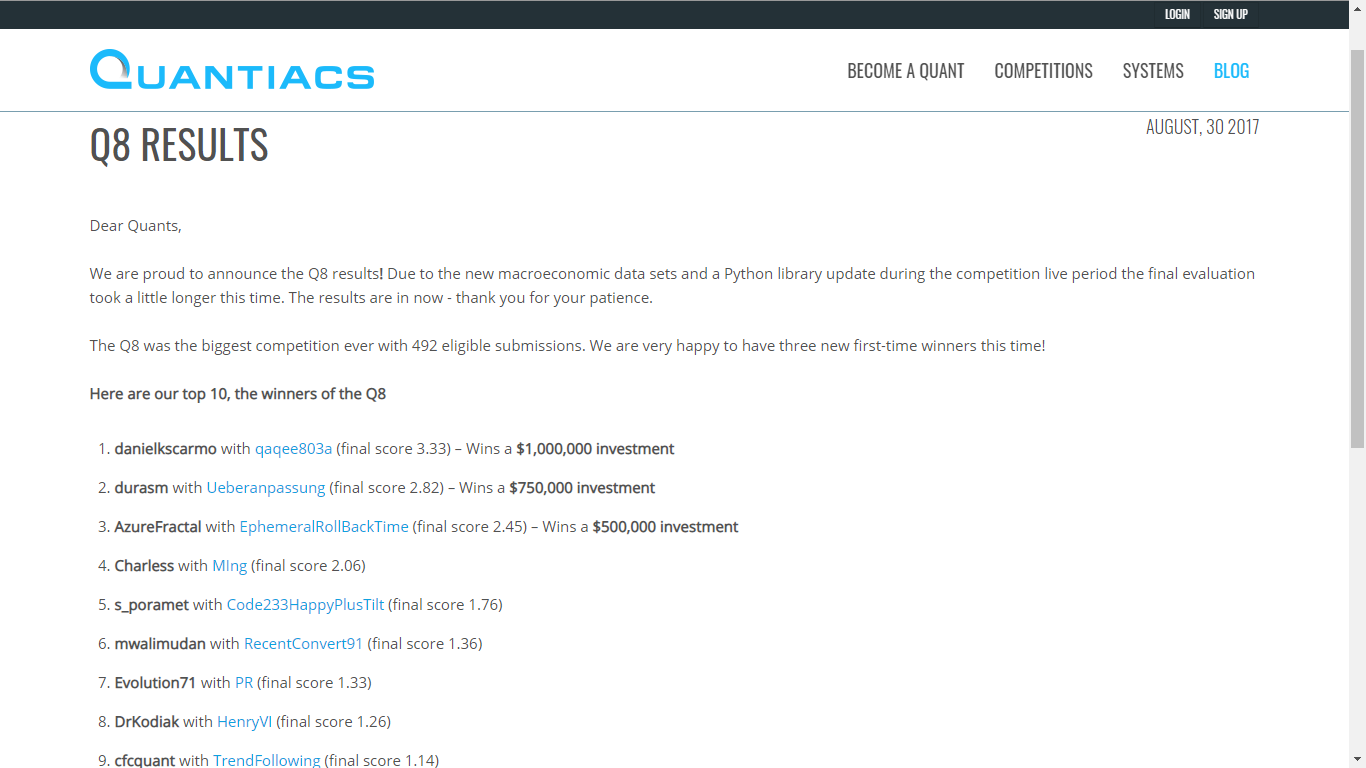Open the Code233HappyPlusTilt system link

coord(305,605)
